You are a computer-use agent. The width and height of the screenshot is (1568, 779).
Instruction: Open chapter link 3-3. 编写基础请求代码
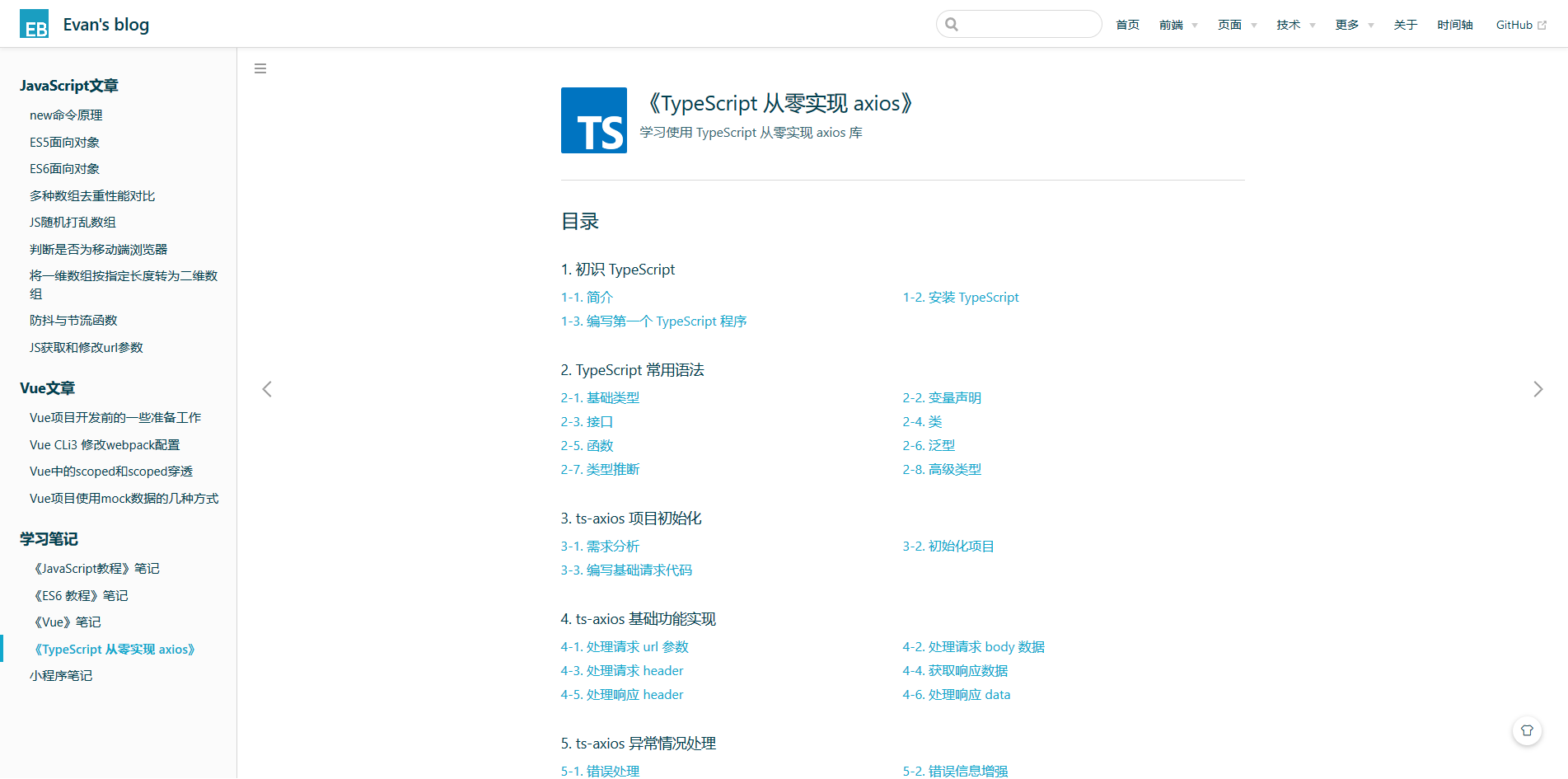click(626, 570)
